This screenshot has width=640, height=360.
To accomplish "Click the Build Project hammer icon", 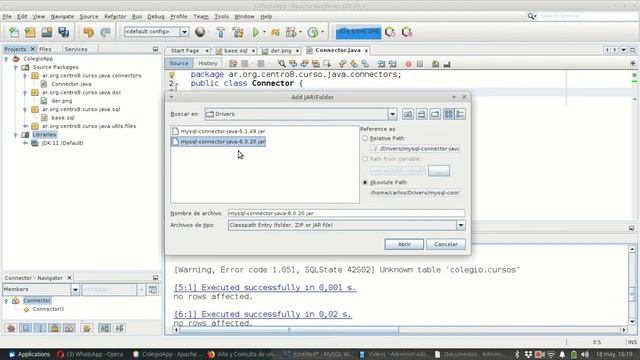I will pos(221,32).
